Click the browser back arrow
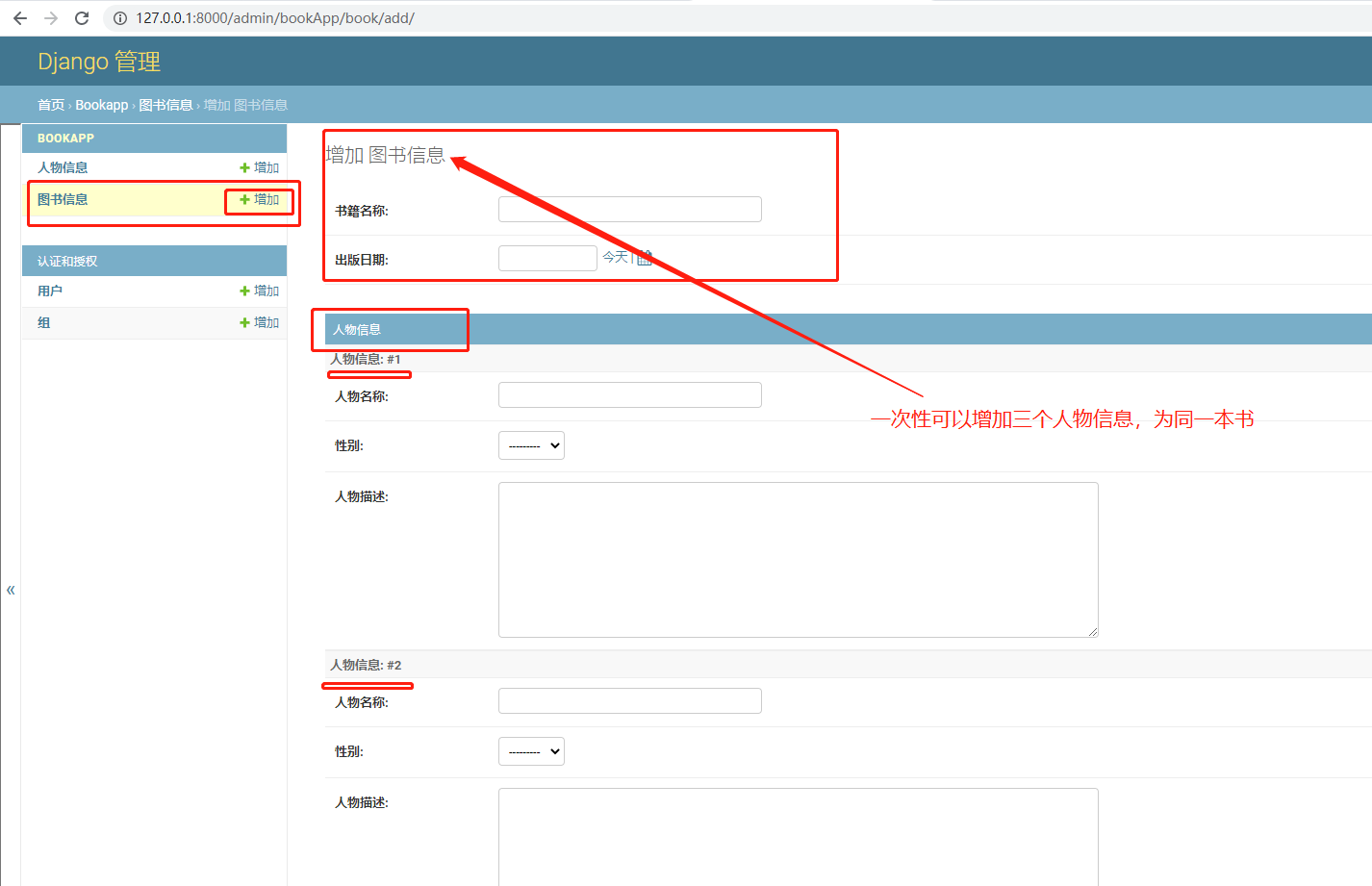 click(x=20, y=18)
